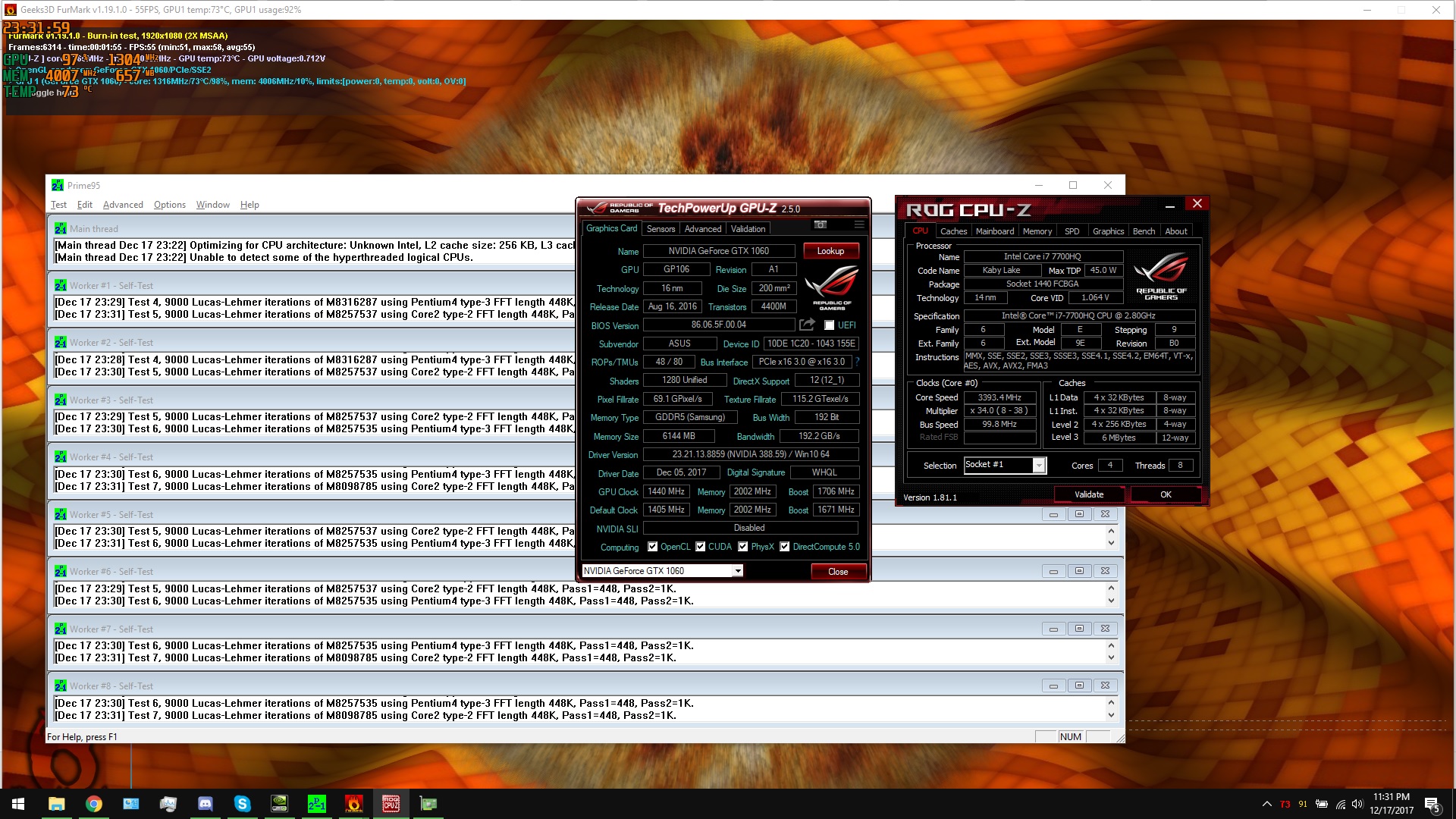Switch to CPU-Z Memory tab
The height and width of the screenshot is (819, 1456).
tap(1037, 231)
